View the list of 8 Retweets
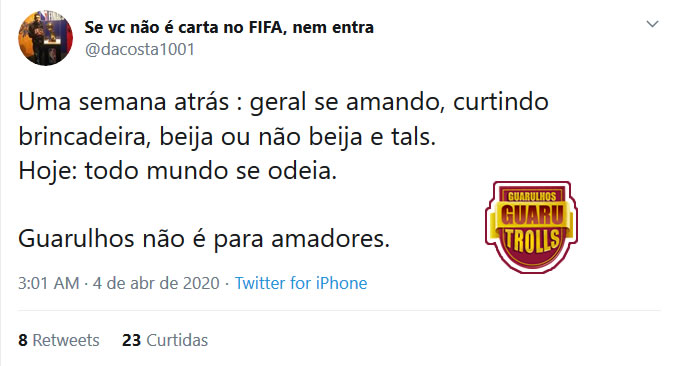The width and height of the screenshot is (676, 366). pos(59,340)
